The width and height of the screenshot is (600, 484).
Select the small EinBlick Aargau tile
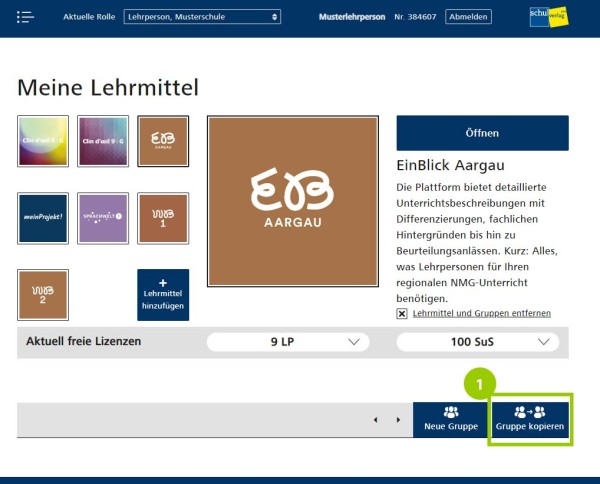pyautogui.click(x=163, y=141)
